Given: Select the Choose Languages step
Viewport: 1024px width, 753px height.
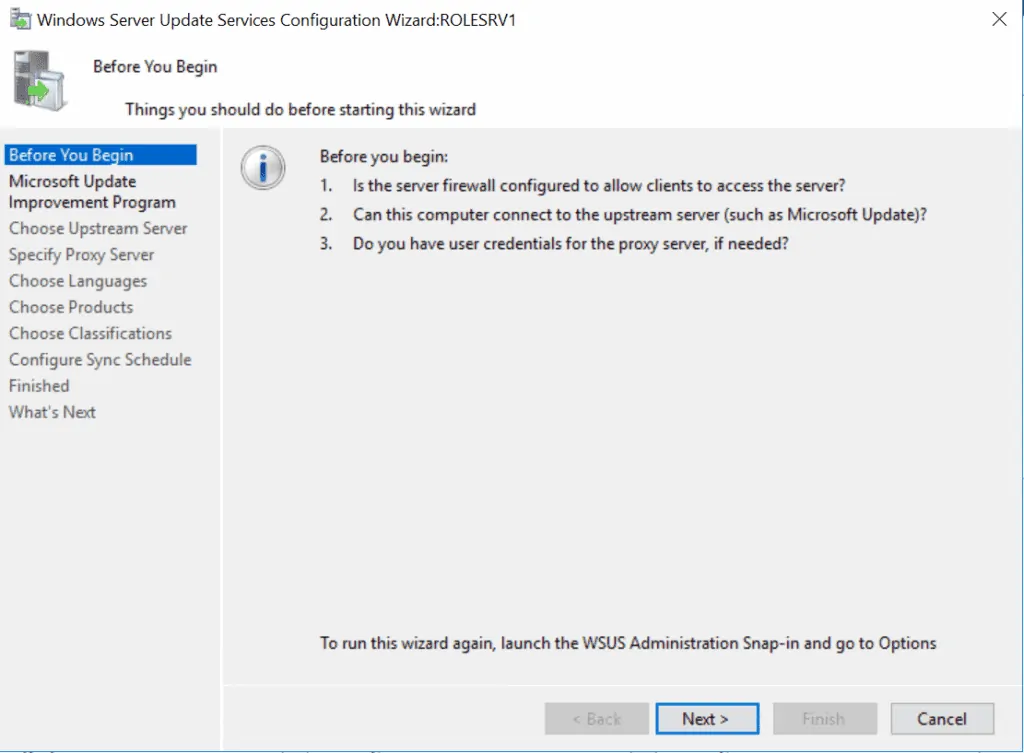Looking at the screenshot, I should point(76,281).
